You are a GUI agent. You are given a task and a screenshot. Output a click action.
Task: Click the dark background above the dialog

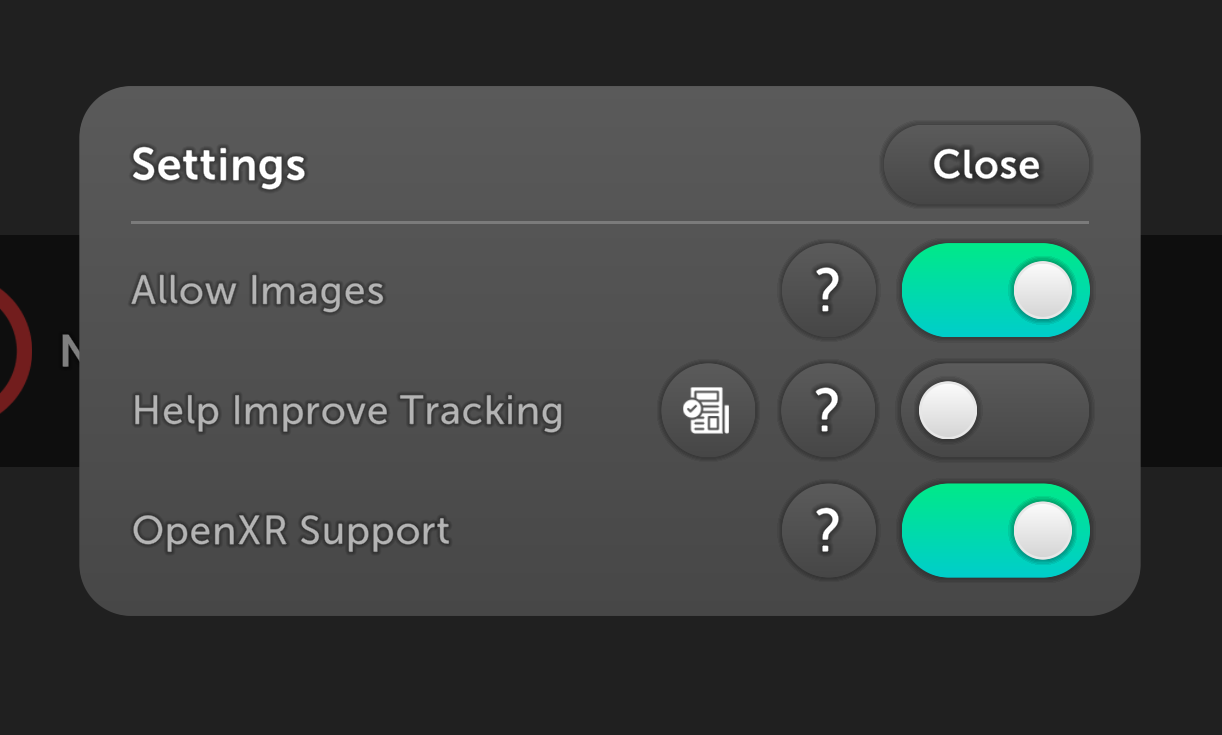pyautogui.click(x=610, y=42)
